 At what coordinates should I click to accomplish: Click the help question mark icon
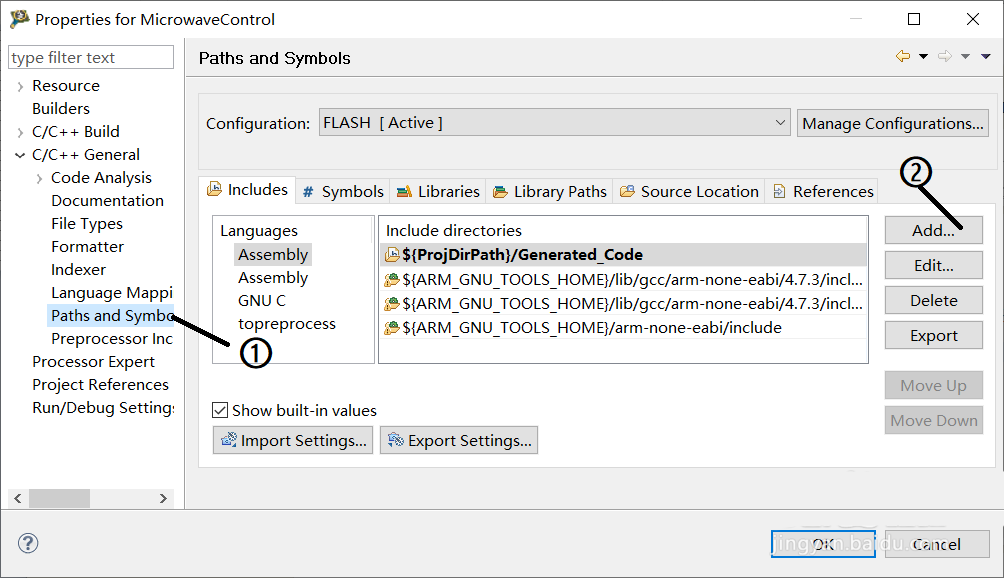coord(28,543)
